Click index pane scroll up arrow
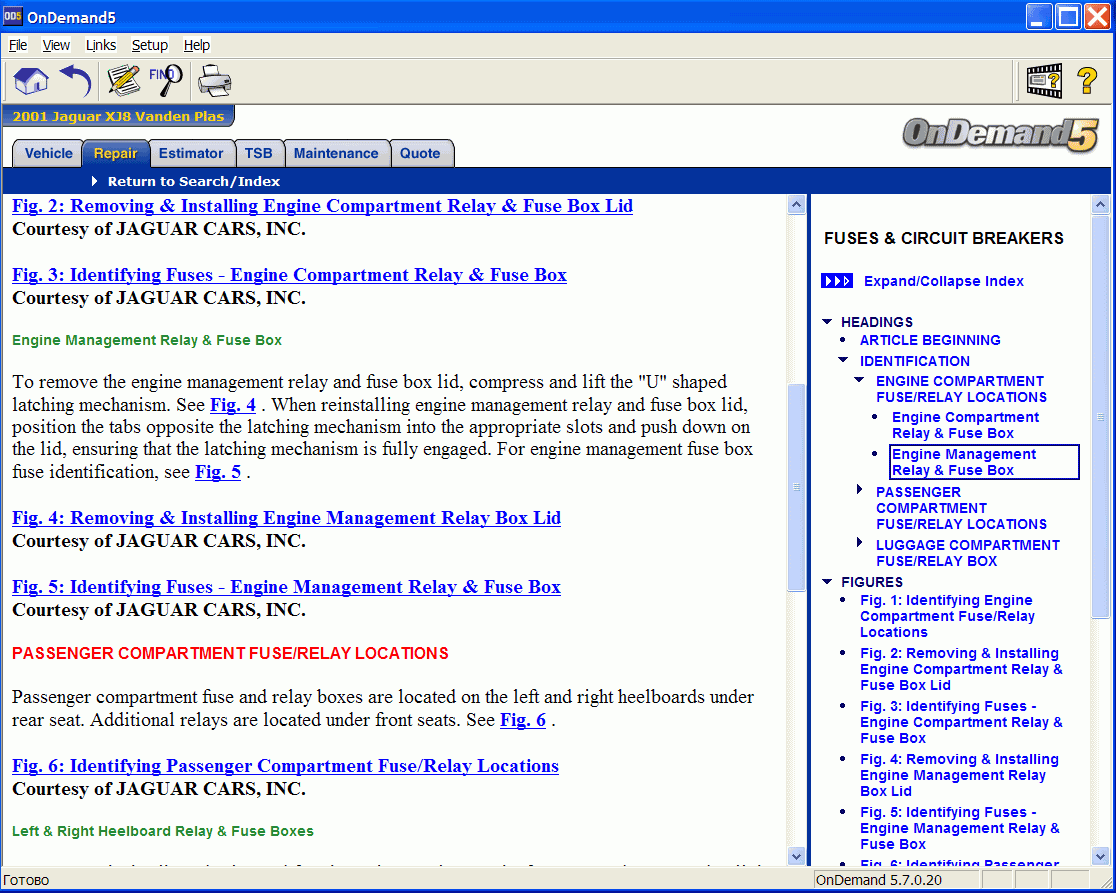 tap(1100, 205)
